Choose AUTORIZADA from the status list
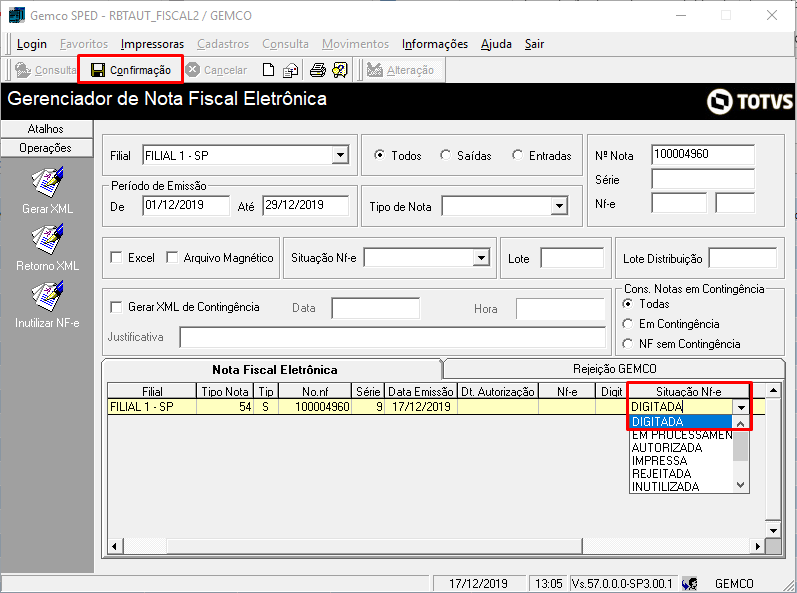The width and height of the screenshot is (797, 593). tap(681, 448)
